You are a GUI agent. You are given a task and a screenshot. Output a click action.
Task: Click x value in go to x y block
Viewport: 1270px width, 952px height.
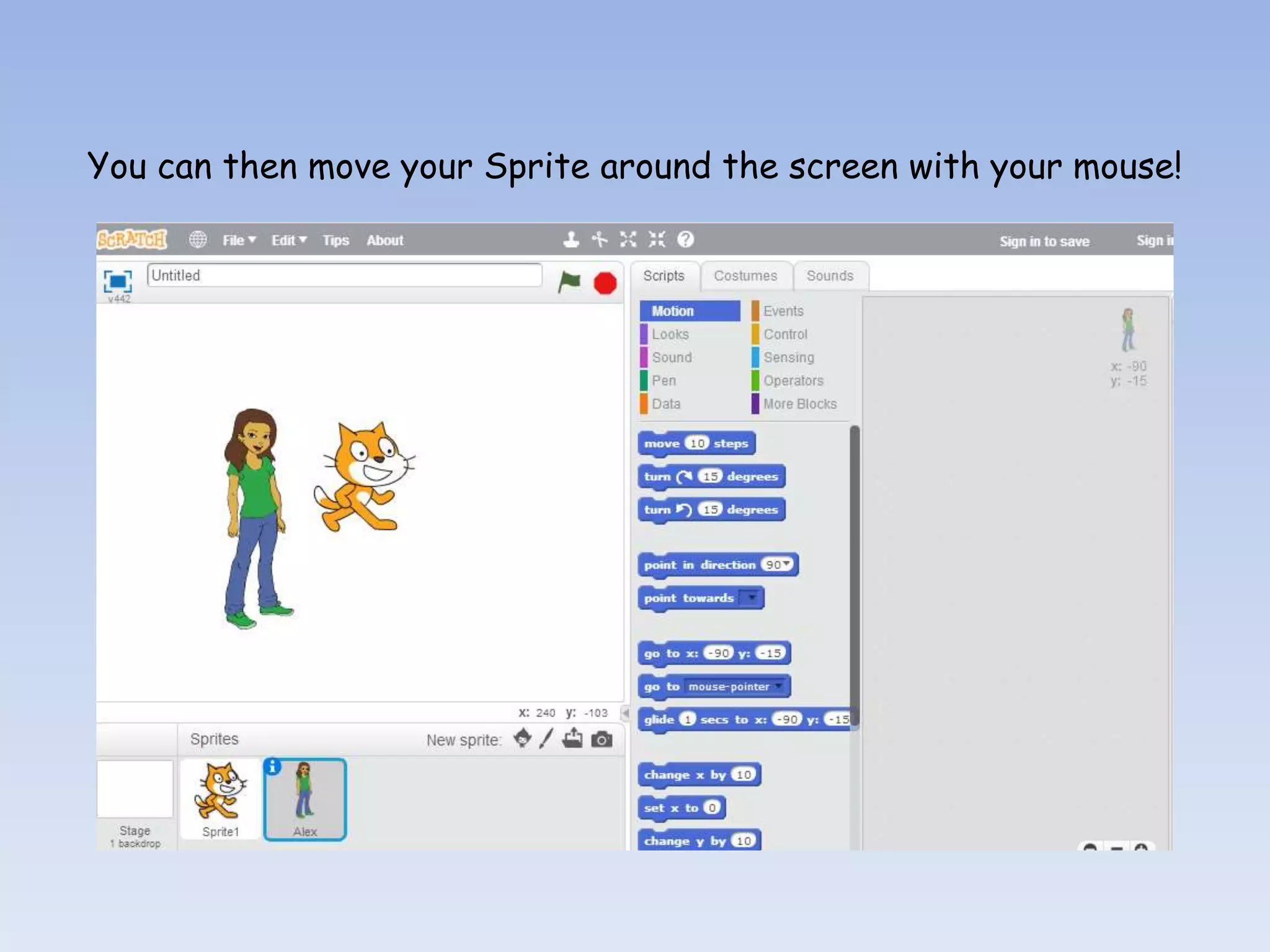[x=719, y=653]
